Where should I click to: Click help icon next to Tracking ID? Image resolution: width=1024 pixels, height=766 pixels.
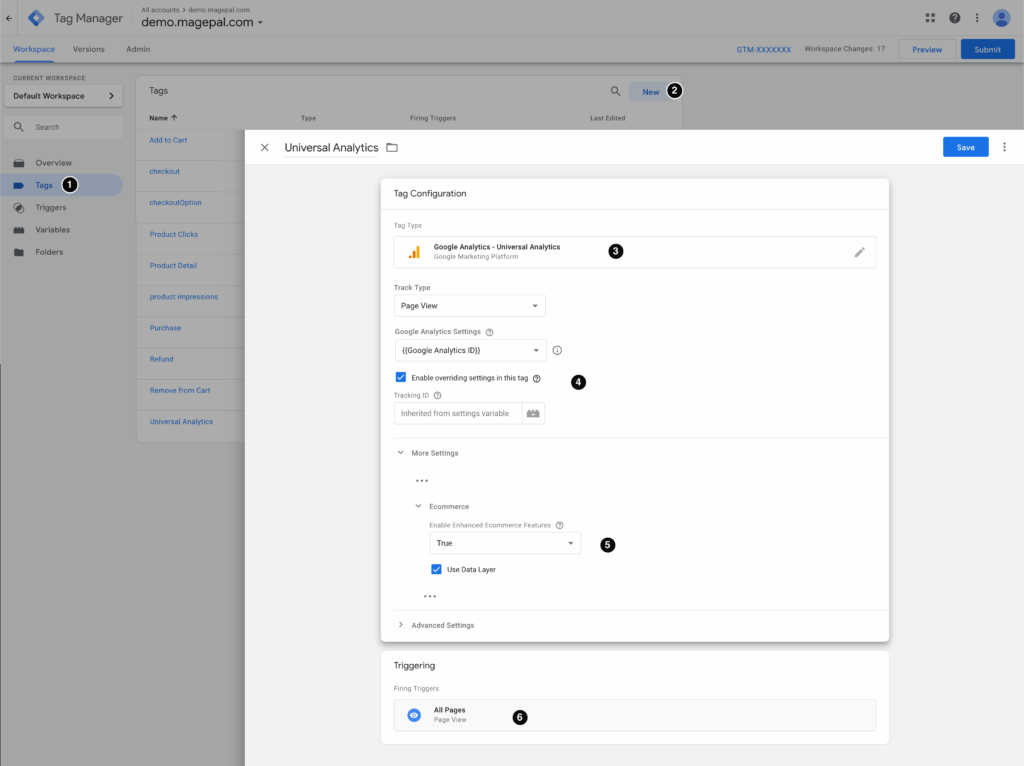click(438, 396)
